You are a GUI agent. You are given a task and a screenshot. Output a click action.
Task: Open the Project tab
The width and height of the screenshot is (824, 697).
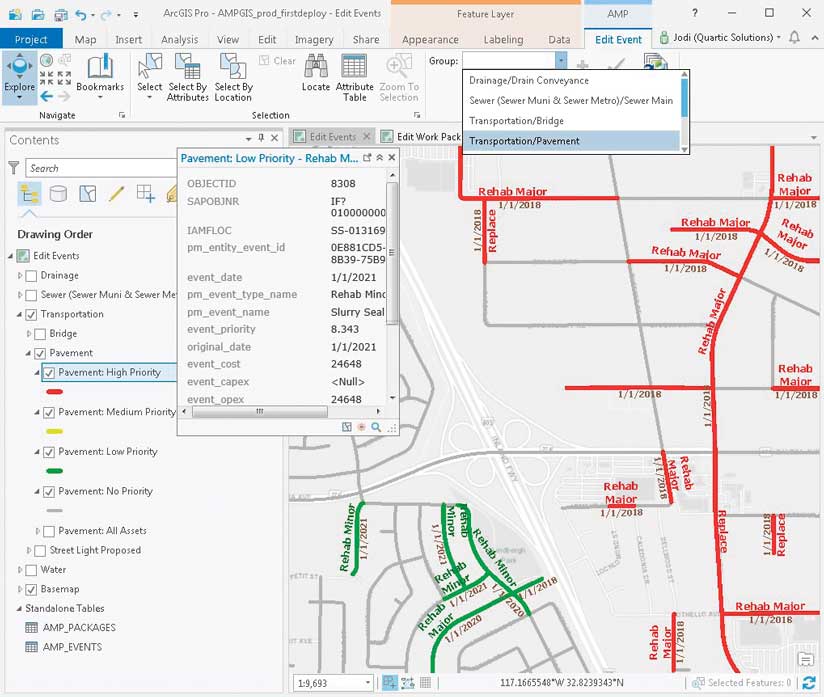tap(31, 39)
